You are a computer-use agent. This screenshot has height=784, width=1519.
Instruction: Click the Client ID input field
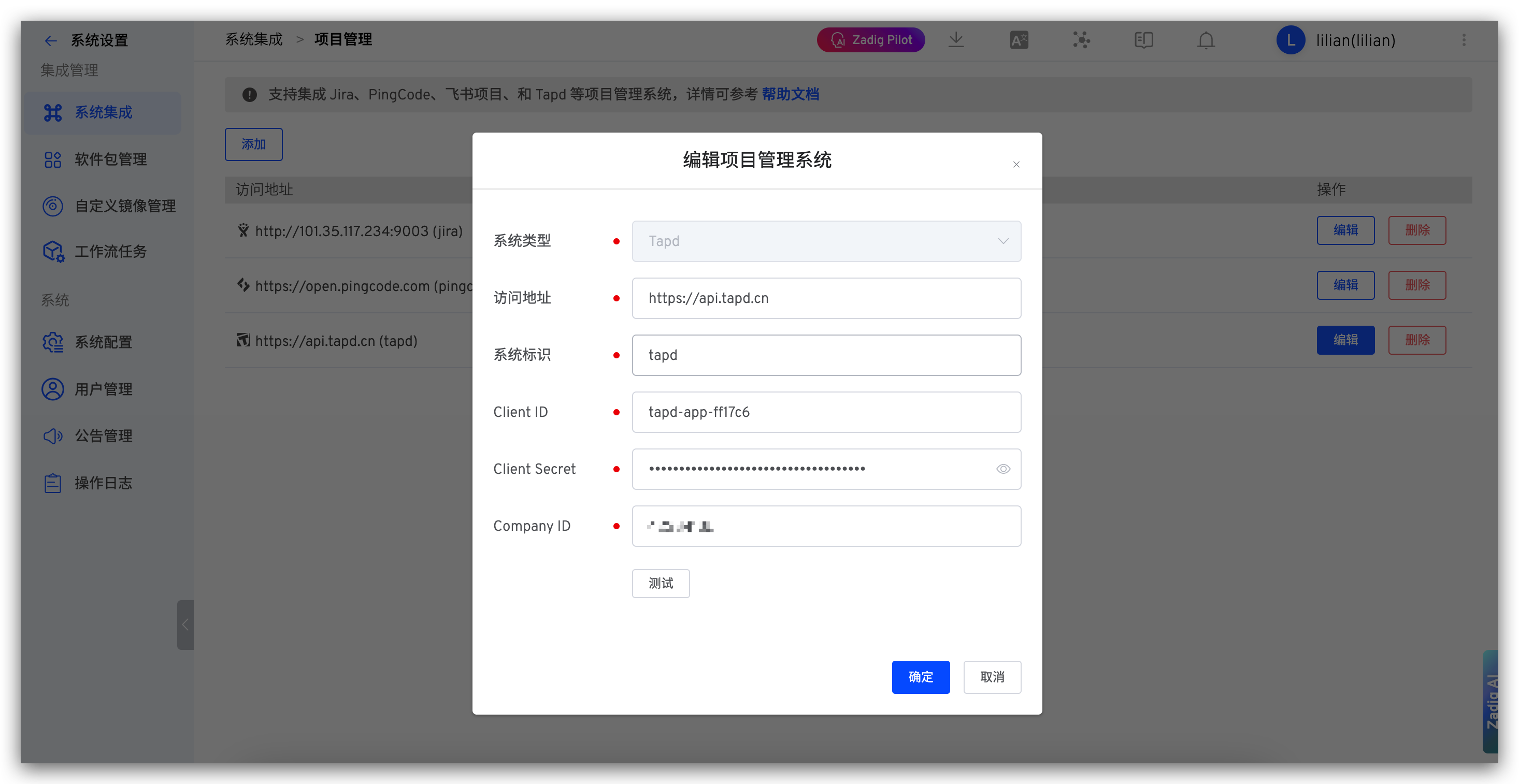825,412
